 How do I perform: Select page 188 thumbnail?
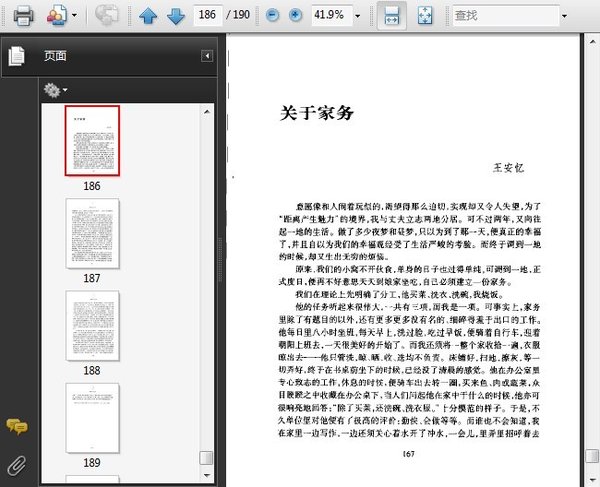click(92, 325)
